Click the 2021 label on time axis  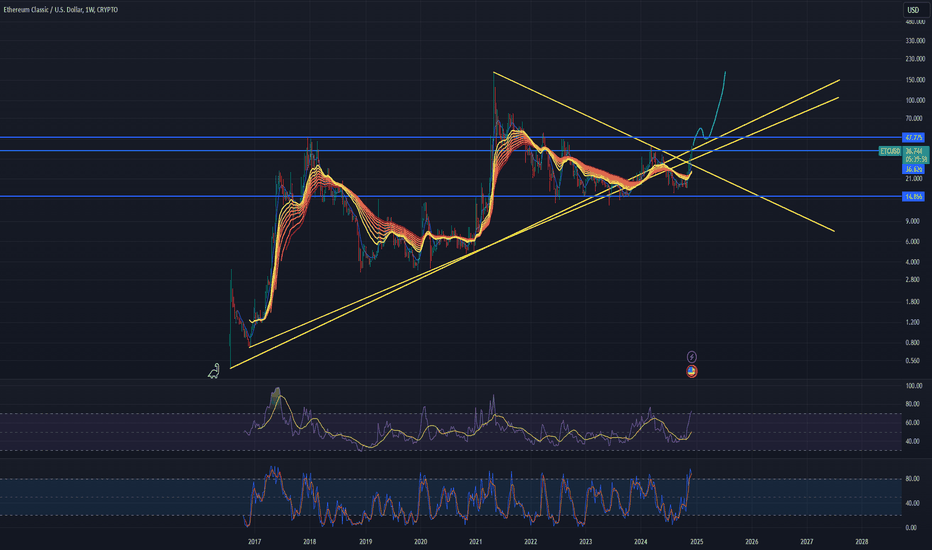[x=476, y=542]
